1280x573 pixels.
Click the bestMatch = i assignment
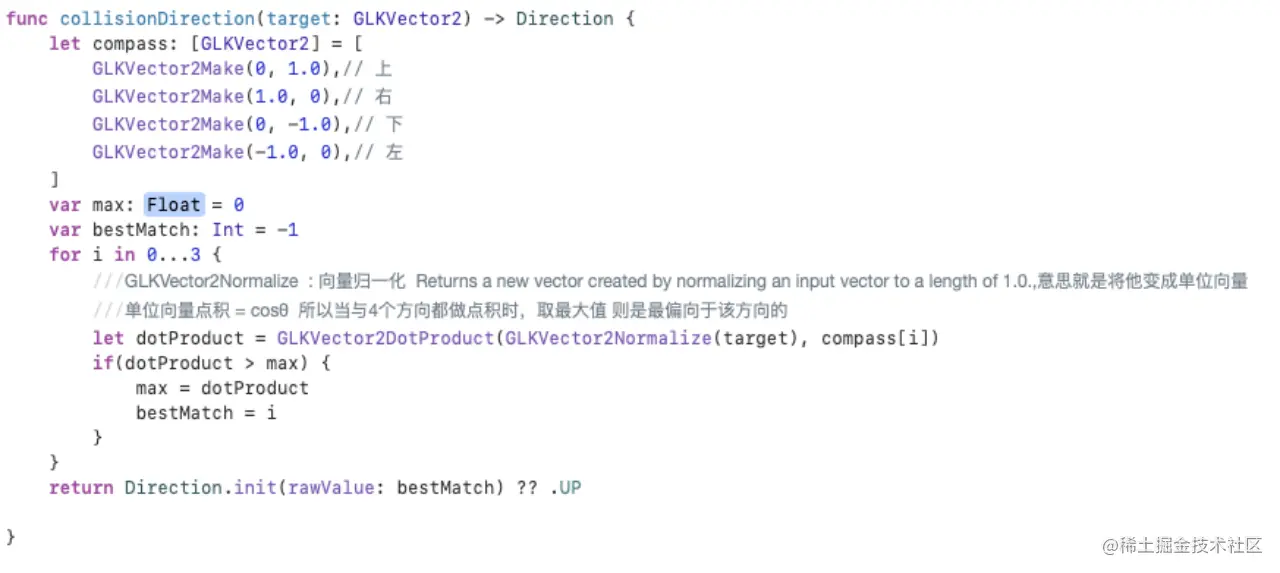pyautogui.click(x=206, y=413)
